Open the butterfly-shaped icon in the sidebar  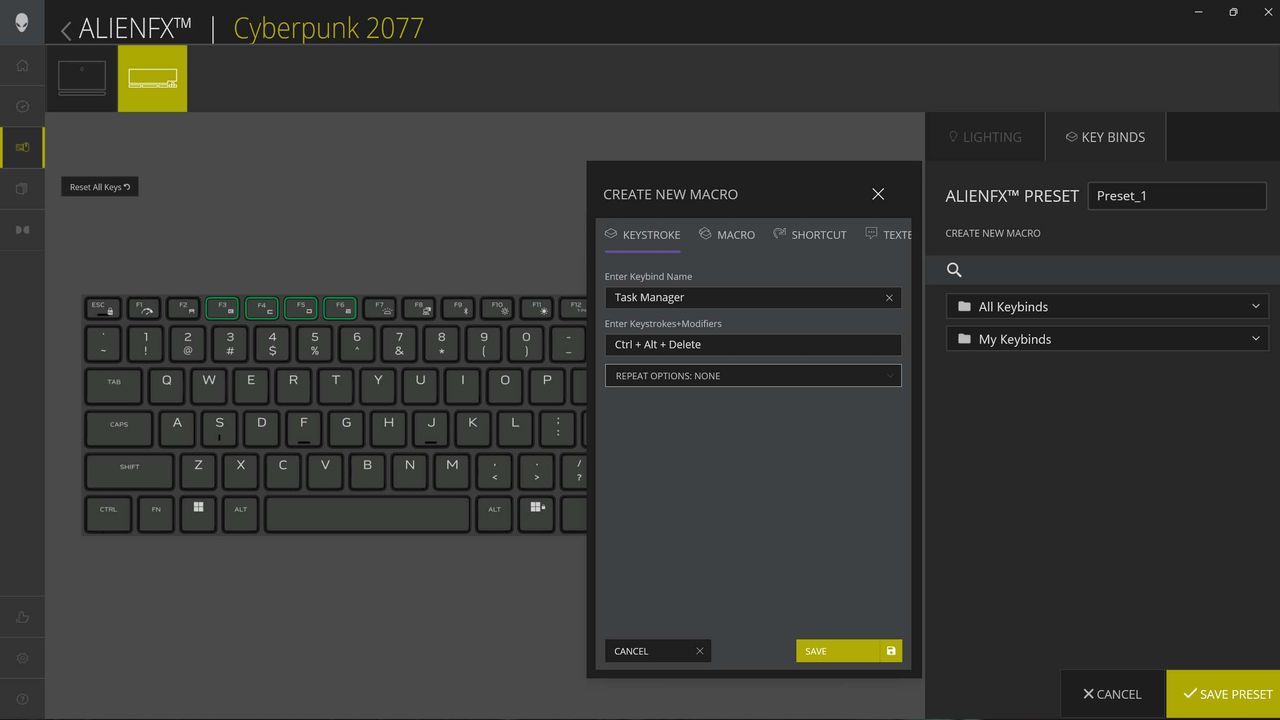(x=22, y=230)
